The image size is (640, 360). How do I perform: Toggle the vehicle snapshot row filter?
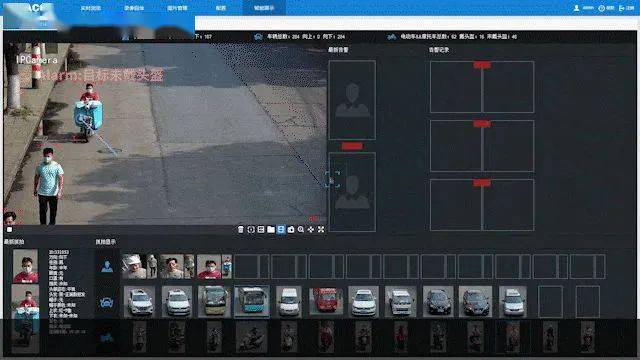point(107,303)
